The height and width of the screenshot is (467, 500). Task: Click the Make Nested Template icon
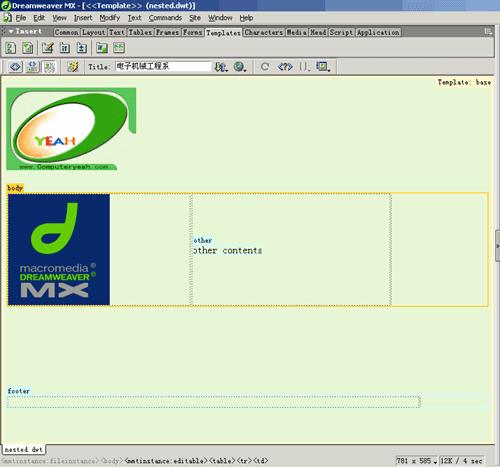pyautogui.click(x=28, y=48)
